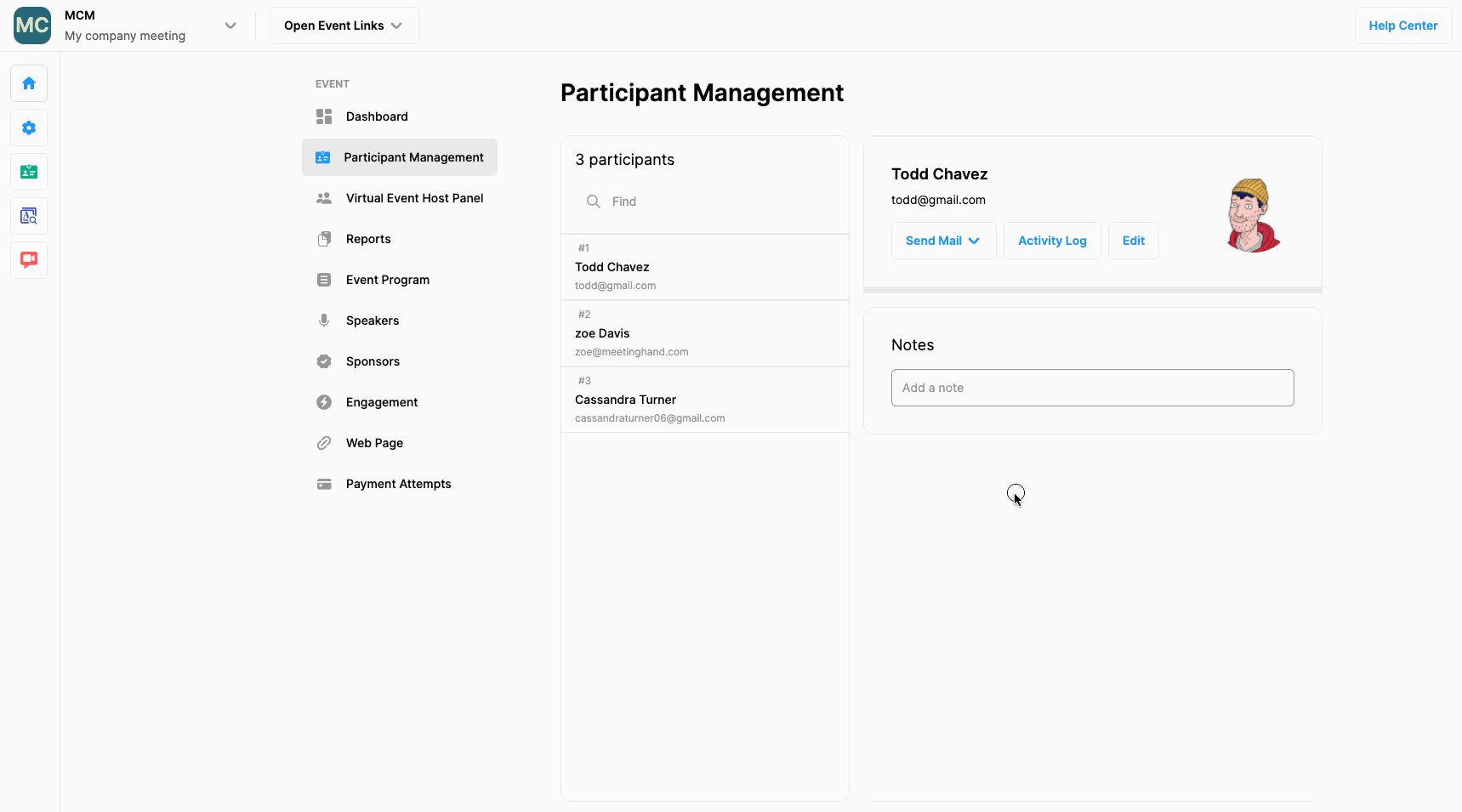Open the Reports menu item

(x=368, y=239)
